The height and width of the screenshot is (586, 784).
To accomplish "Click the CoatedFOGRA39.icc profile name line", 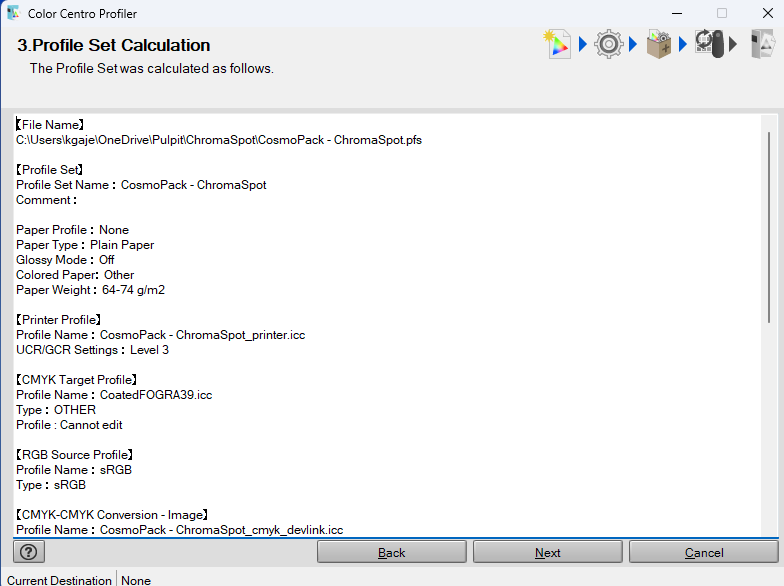I will [114, 395].
